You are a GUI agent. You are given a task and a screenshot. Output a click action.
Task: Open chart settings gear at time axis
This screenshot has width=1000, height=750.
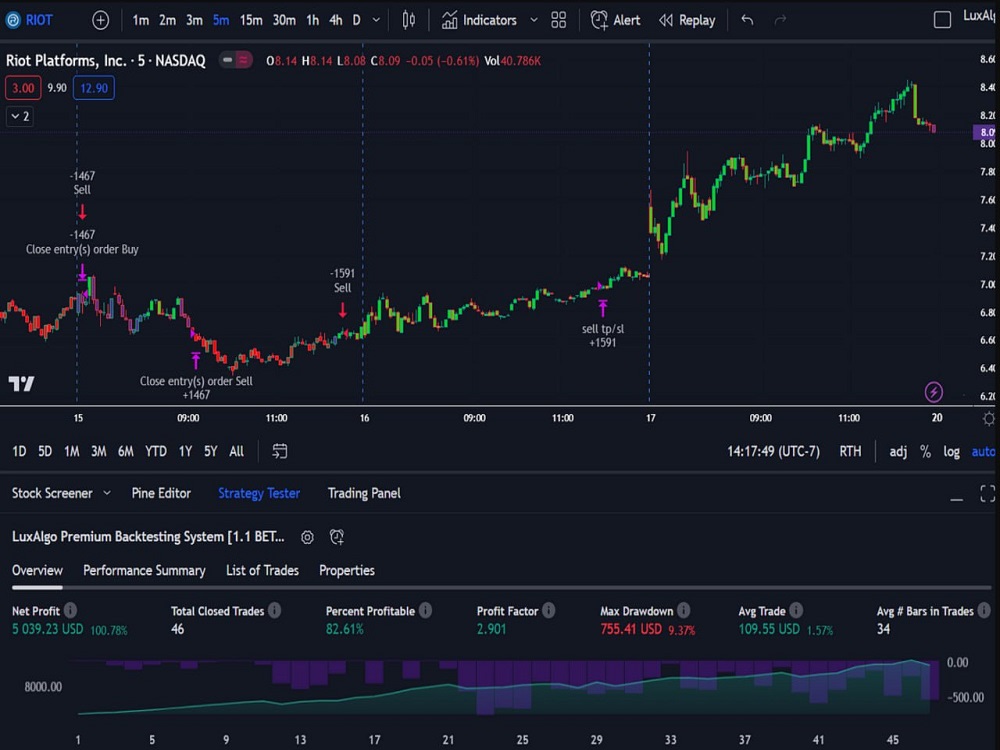click(x=989, y=418)
